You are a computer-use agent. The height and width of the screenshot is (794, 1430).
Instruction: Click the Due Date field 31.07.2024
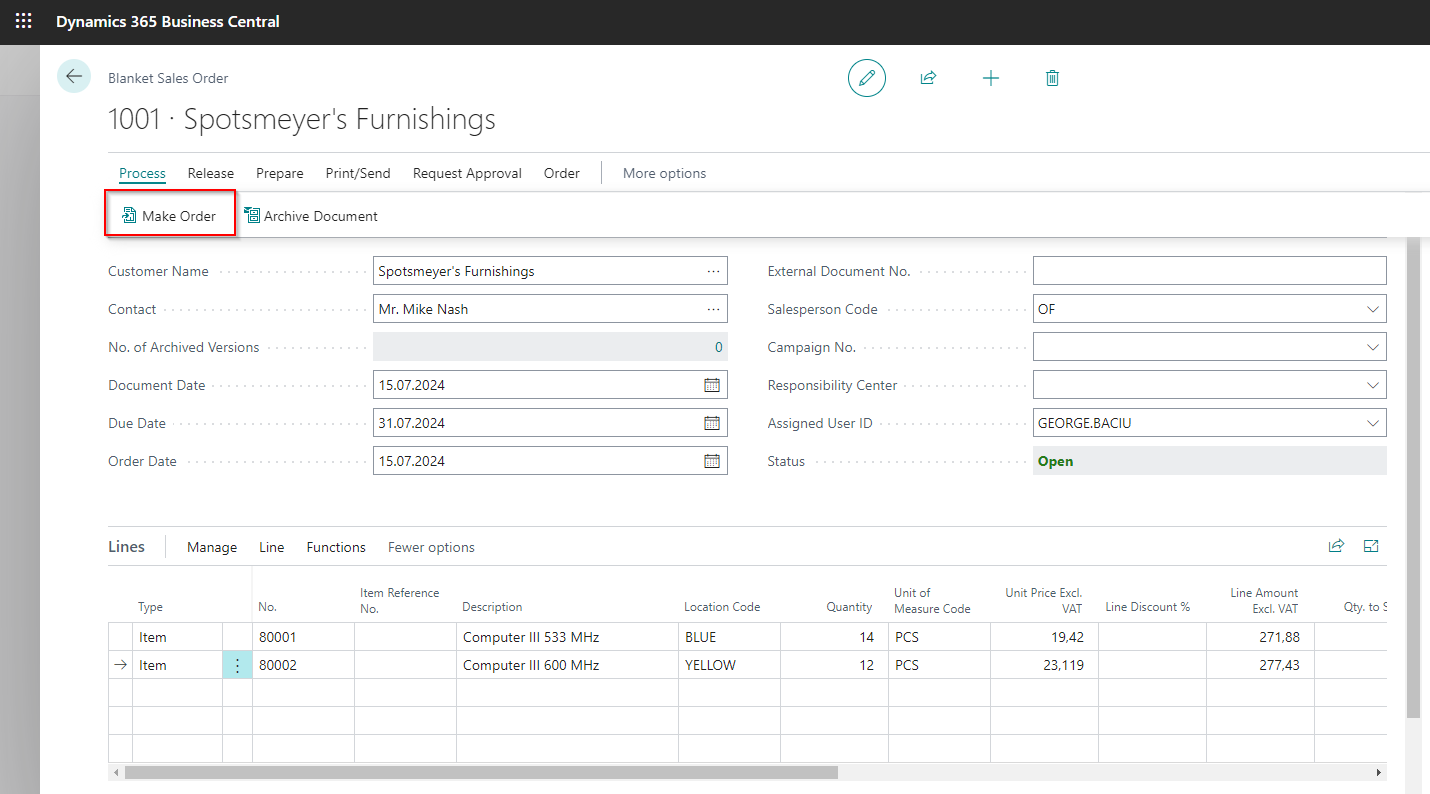[550, 423]
